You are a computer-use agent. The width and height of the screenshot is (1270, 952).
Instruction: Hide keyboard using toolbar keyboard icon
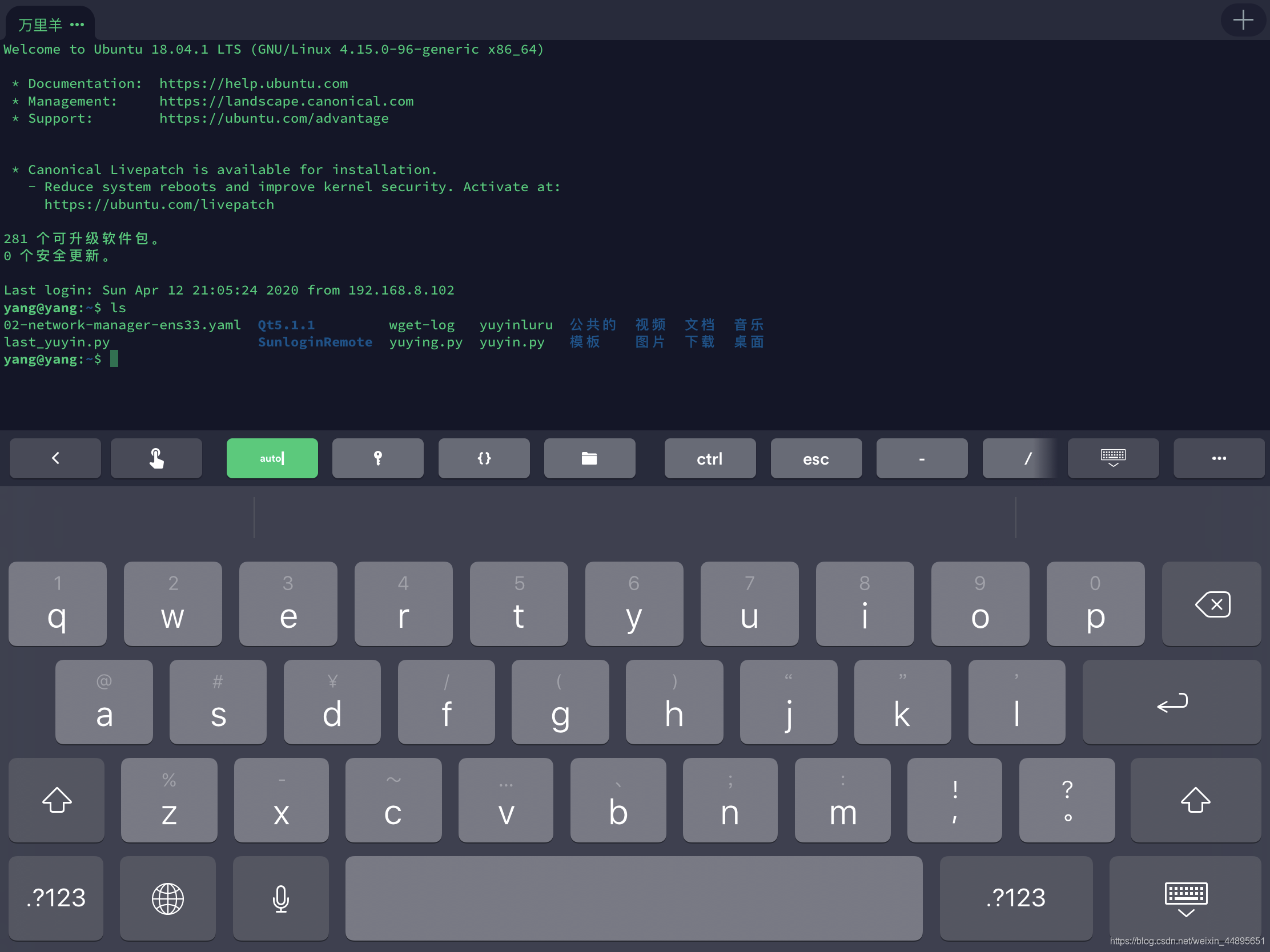(x=1113, y=458)
